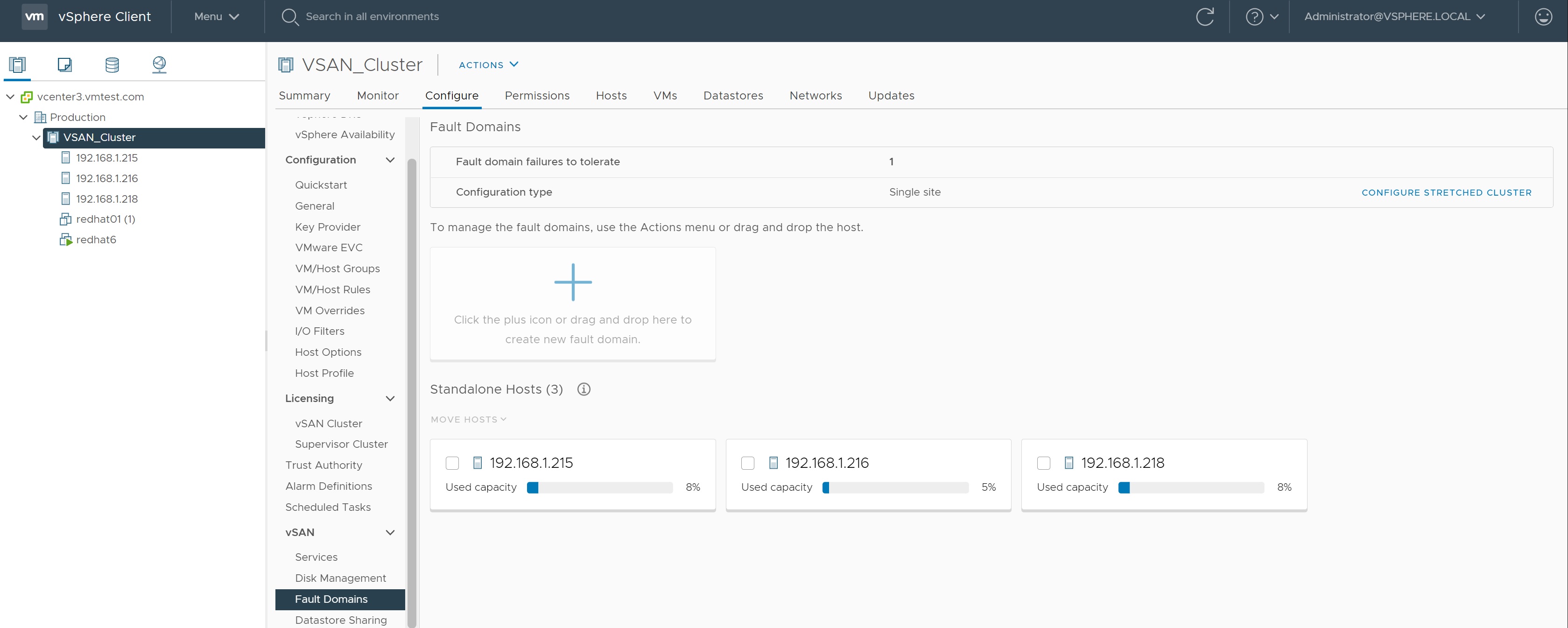Collapse the VSAN_Cluster tree node
1568x628 pixels.
36,138
